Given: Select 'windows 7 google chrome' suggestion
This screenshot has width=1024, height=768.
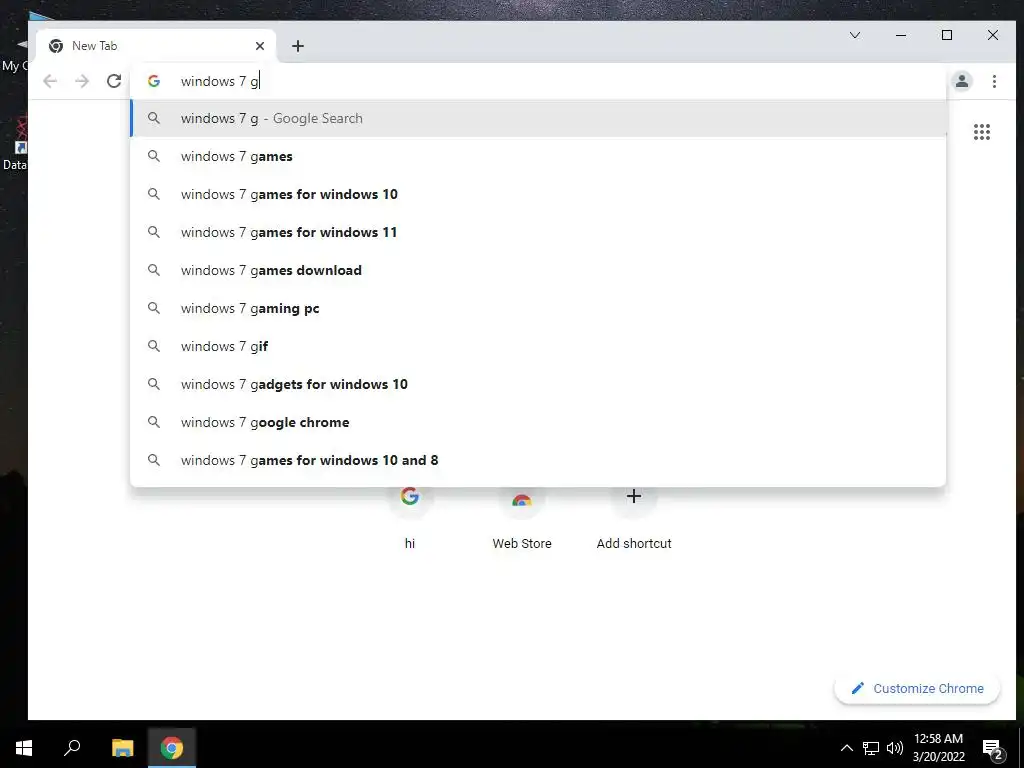Looking at the screenshot, I should [539, 422].
